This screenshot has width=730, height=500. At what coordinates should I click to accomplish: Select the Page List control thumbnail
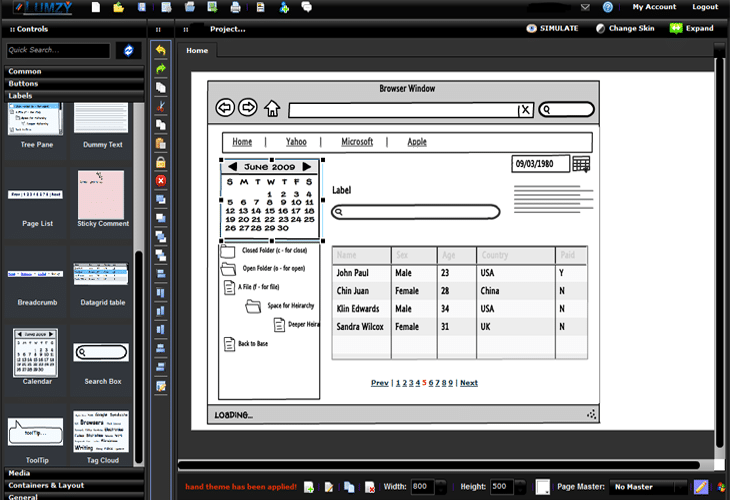[35, 195]
